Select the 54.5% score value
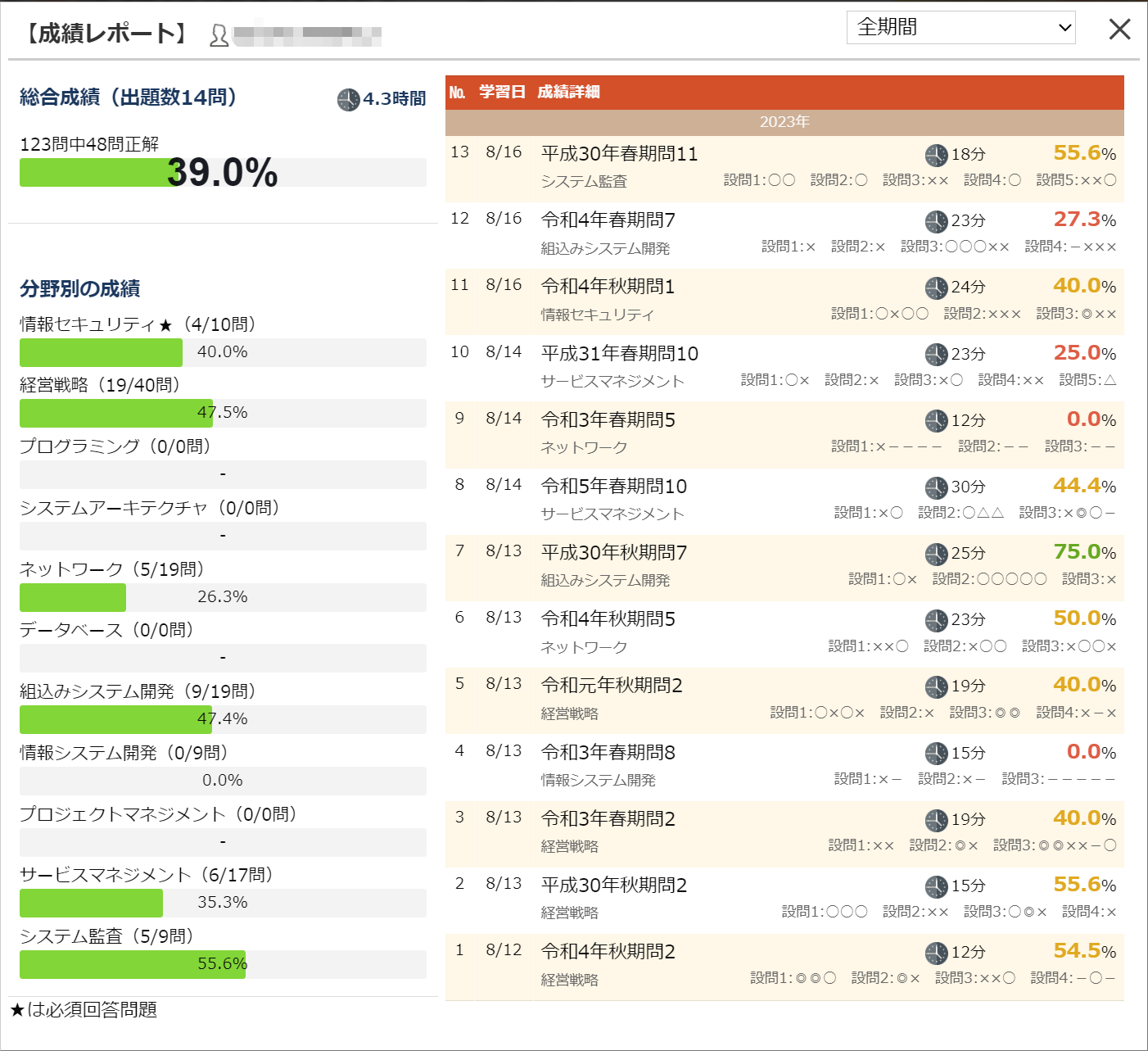The width and height of the screenshot is (1148, 1051). pos(1084,951)
